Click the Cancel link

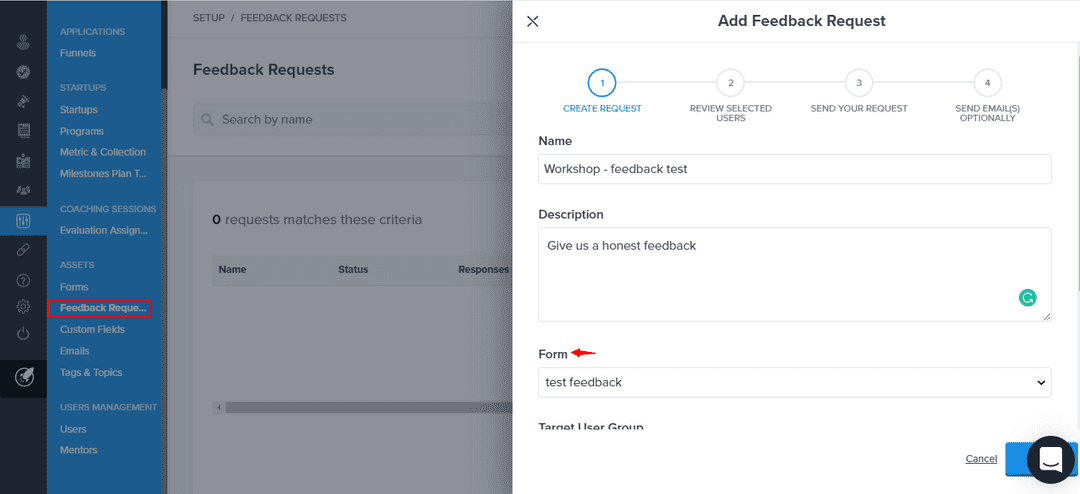tap(980, 459)
